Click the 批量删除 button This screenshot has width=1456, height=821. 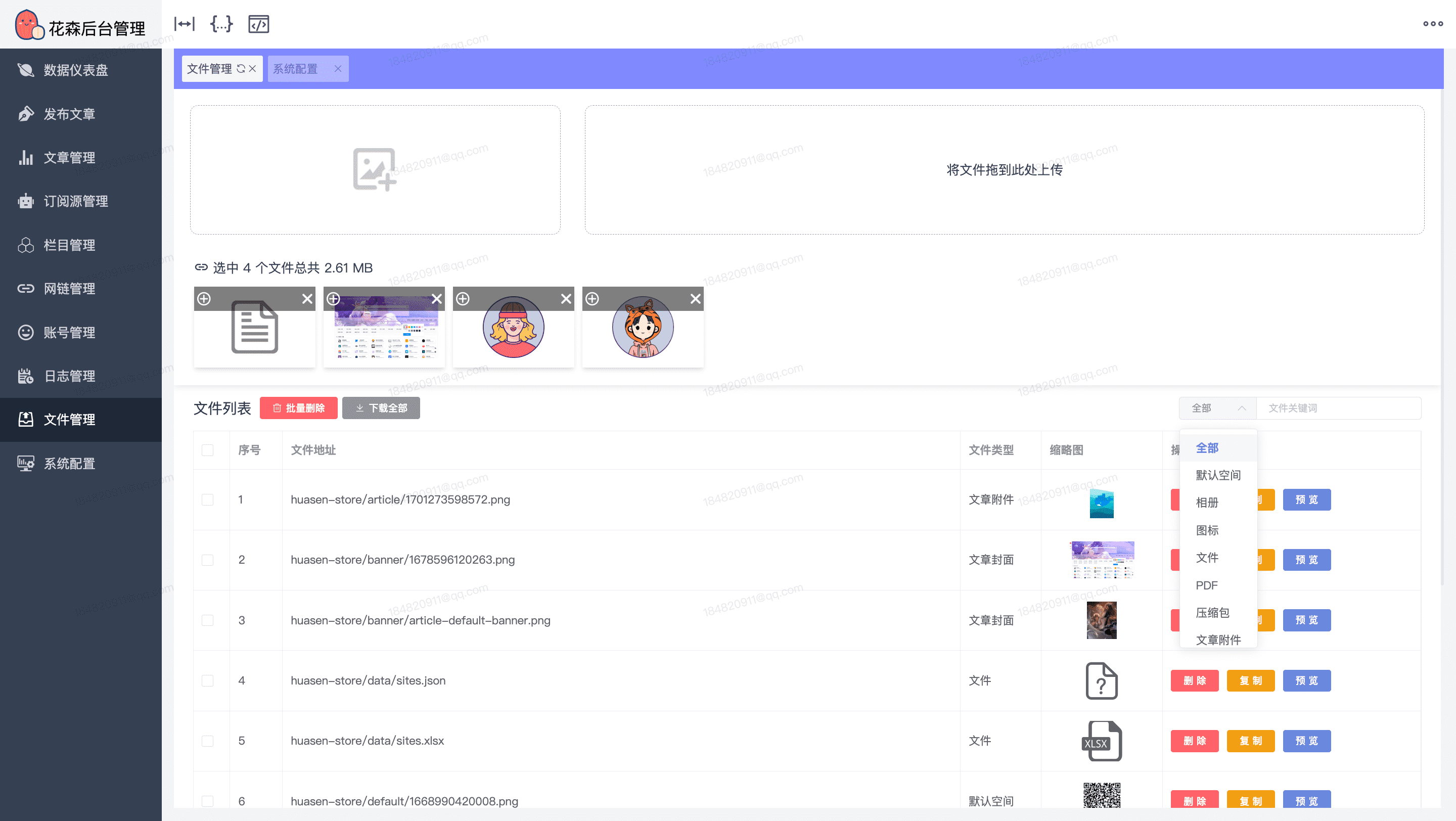coord(298,408)
